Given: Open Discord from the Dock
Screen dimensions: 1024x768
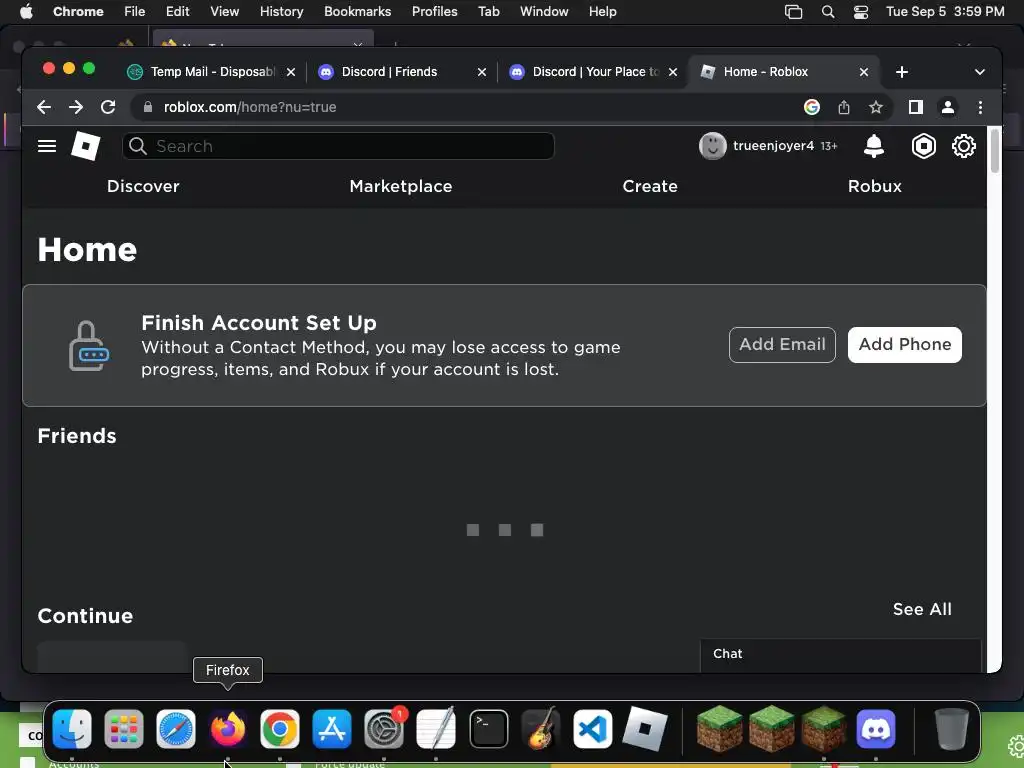Looking at the screenshot, I should (x=876, y=728).
